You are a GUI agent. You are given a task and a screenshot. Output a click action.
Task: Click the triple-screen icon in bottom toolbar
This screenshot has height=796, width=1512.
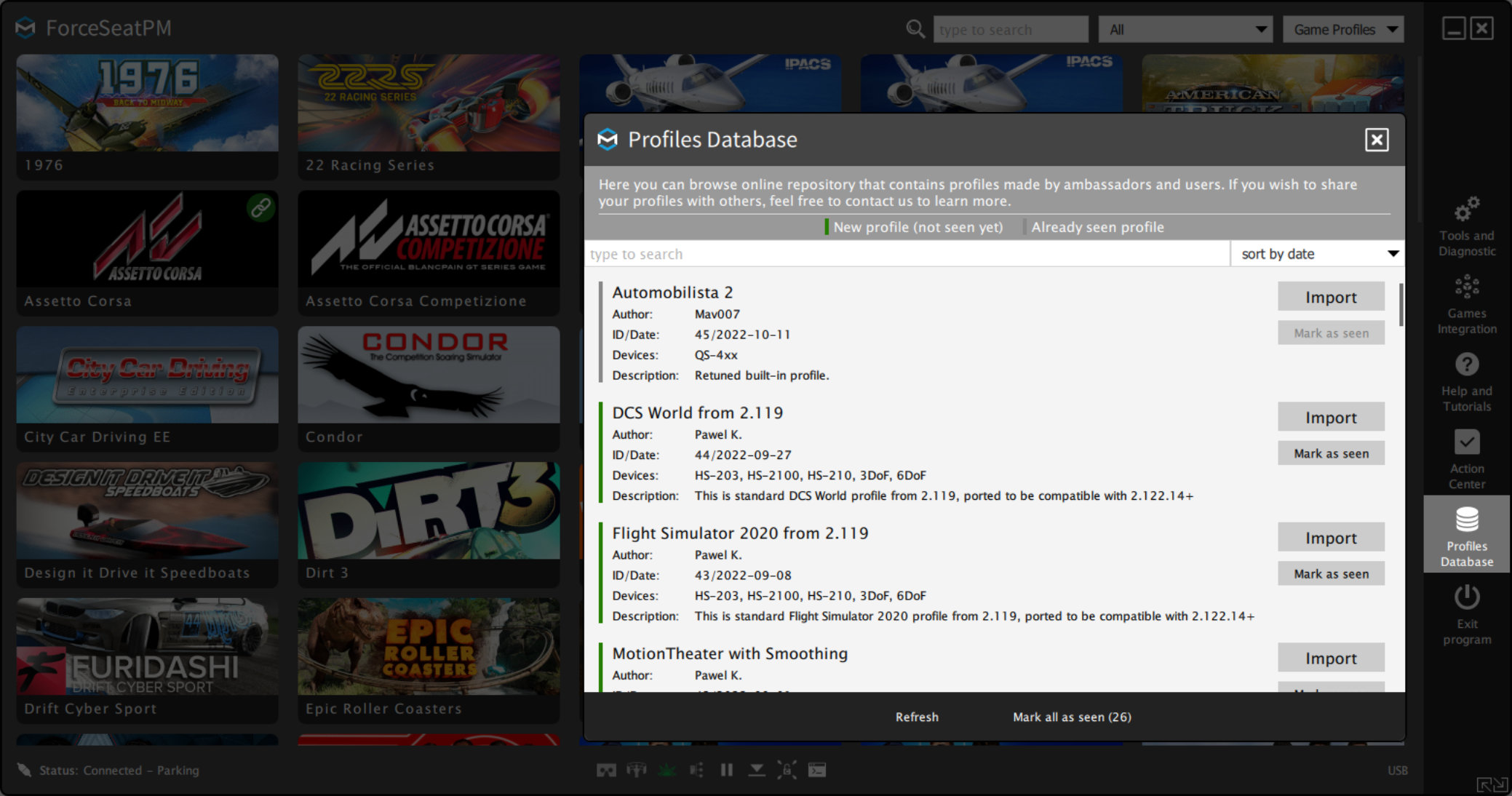637,770
